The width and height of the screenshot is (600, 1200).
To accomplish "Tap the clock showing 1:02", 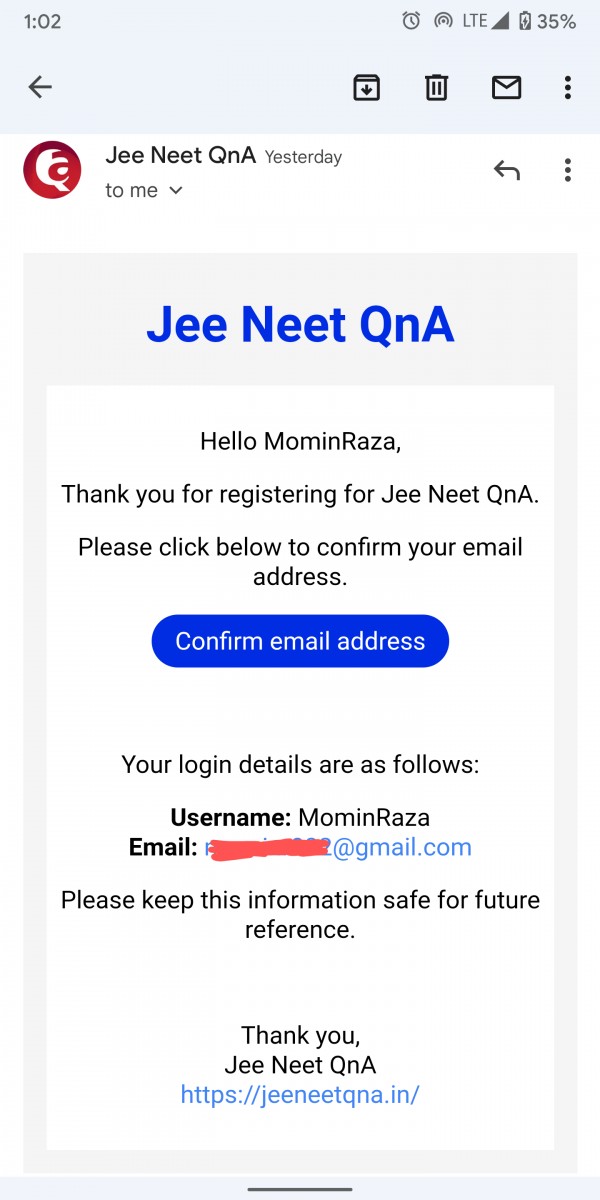I will [41, 21].
